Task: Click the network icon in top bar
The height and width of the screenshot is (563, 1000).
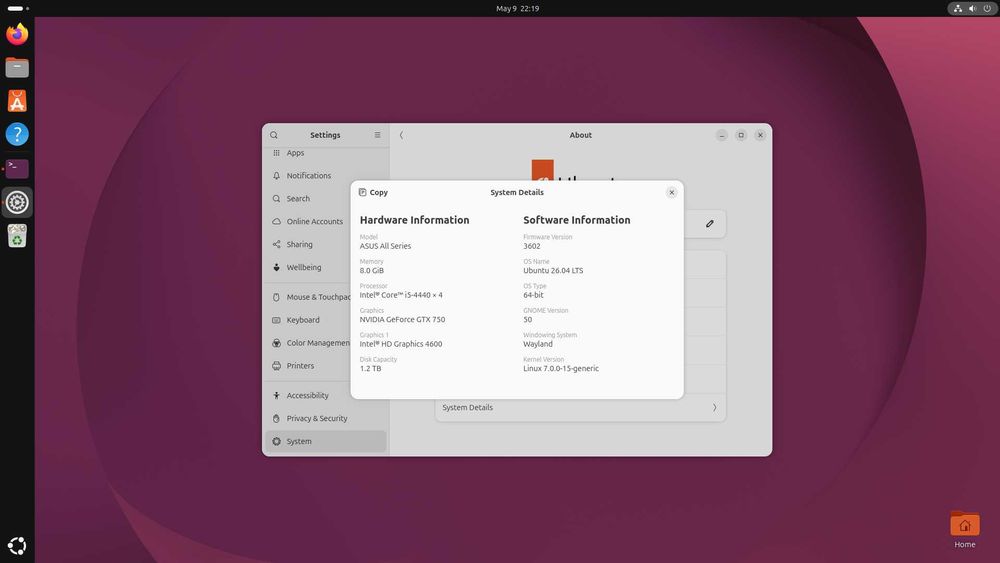Action: (957, 8)
